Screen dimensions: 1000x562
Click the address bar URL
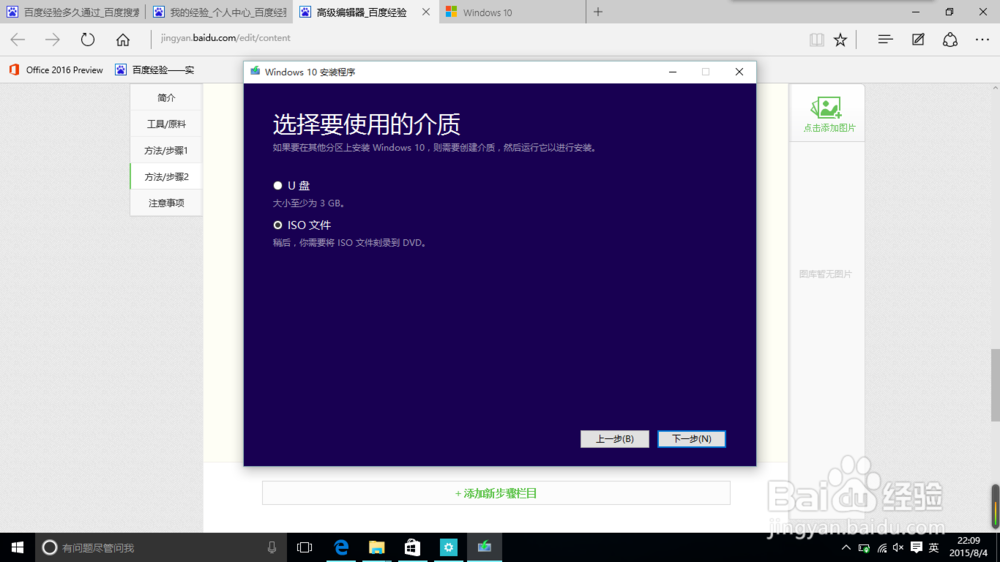[225, 38]
